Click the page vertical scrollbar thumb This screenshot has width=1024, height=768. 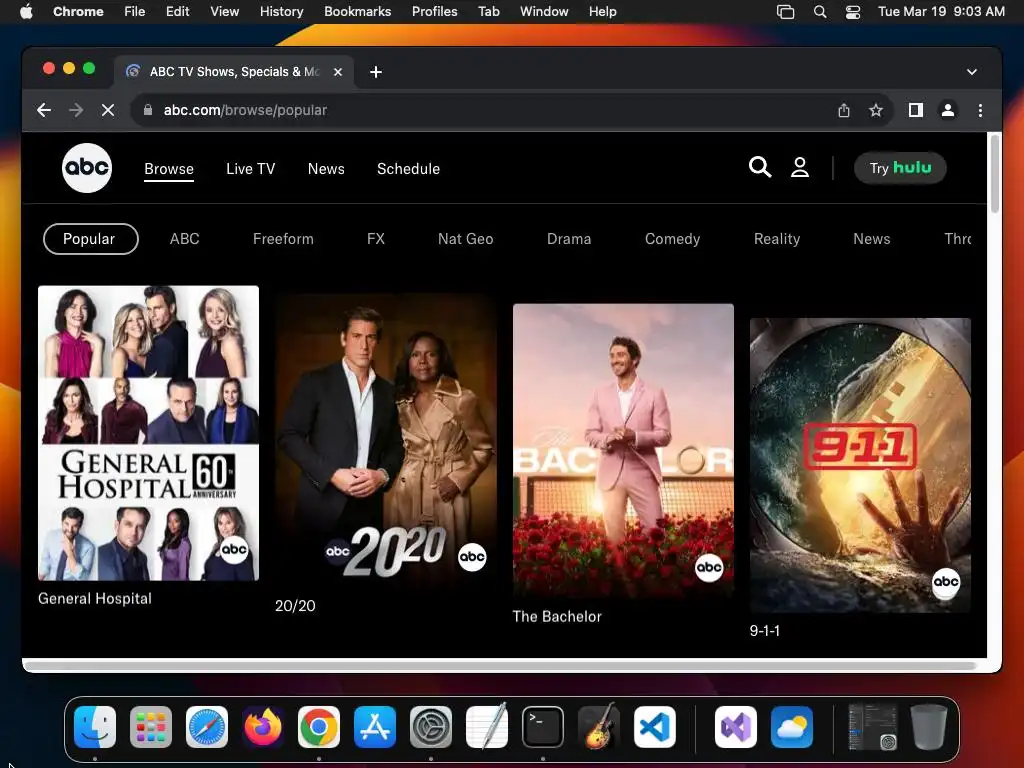(995, 174)
